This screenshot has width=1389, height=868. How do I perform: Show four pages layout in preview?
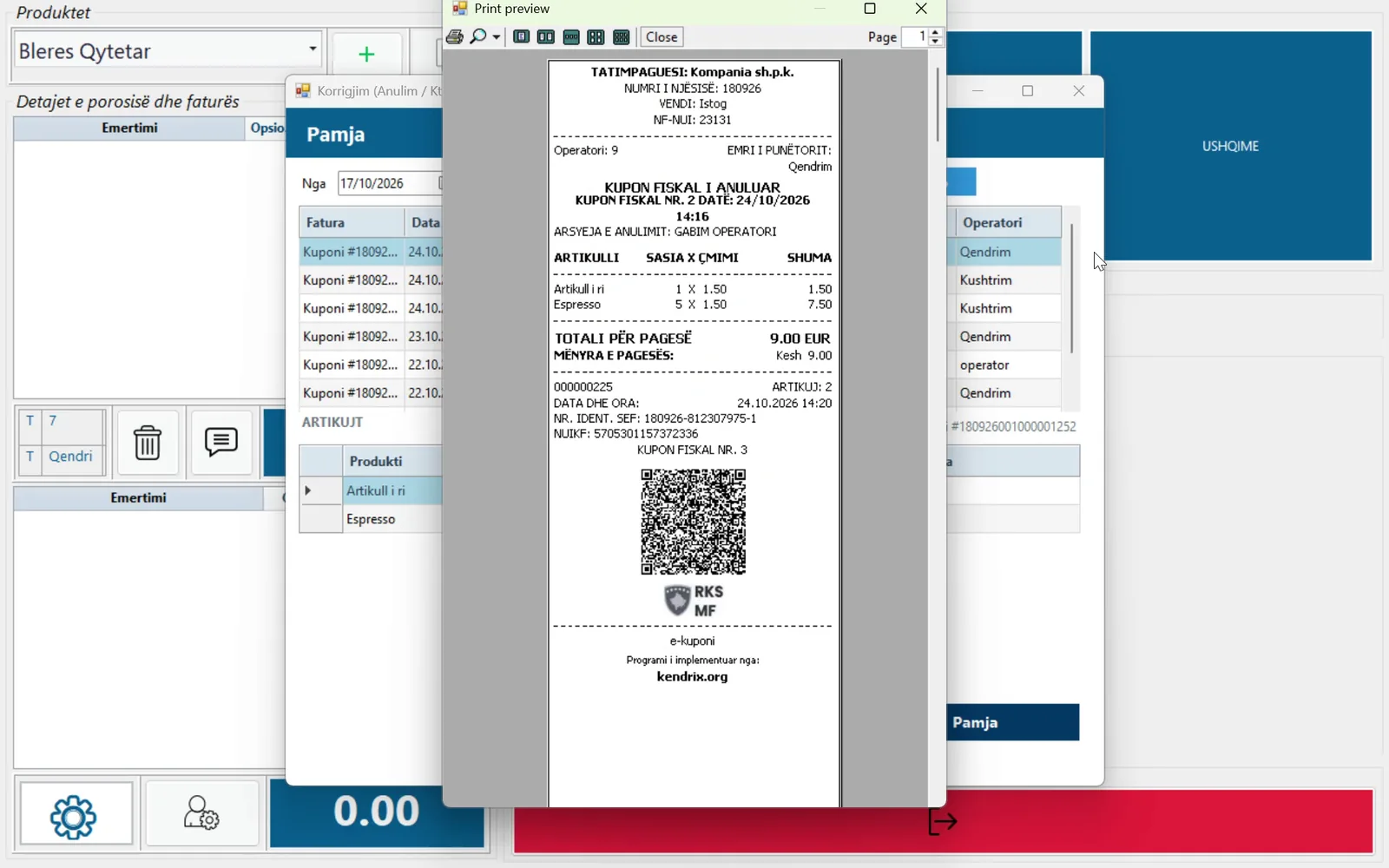tap(596, 36)
